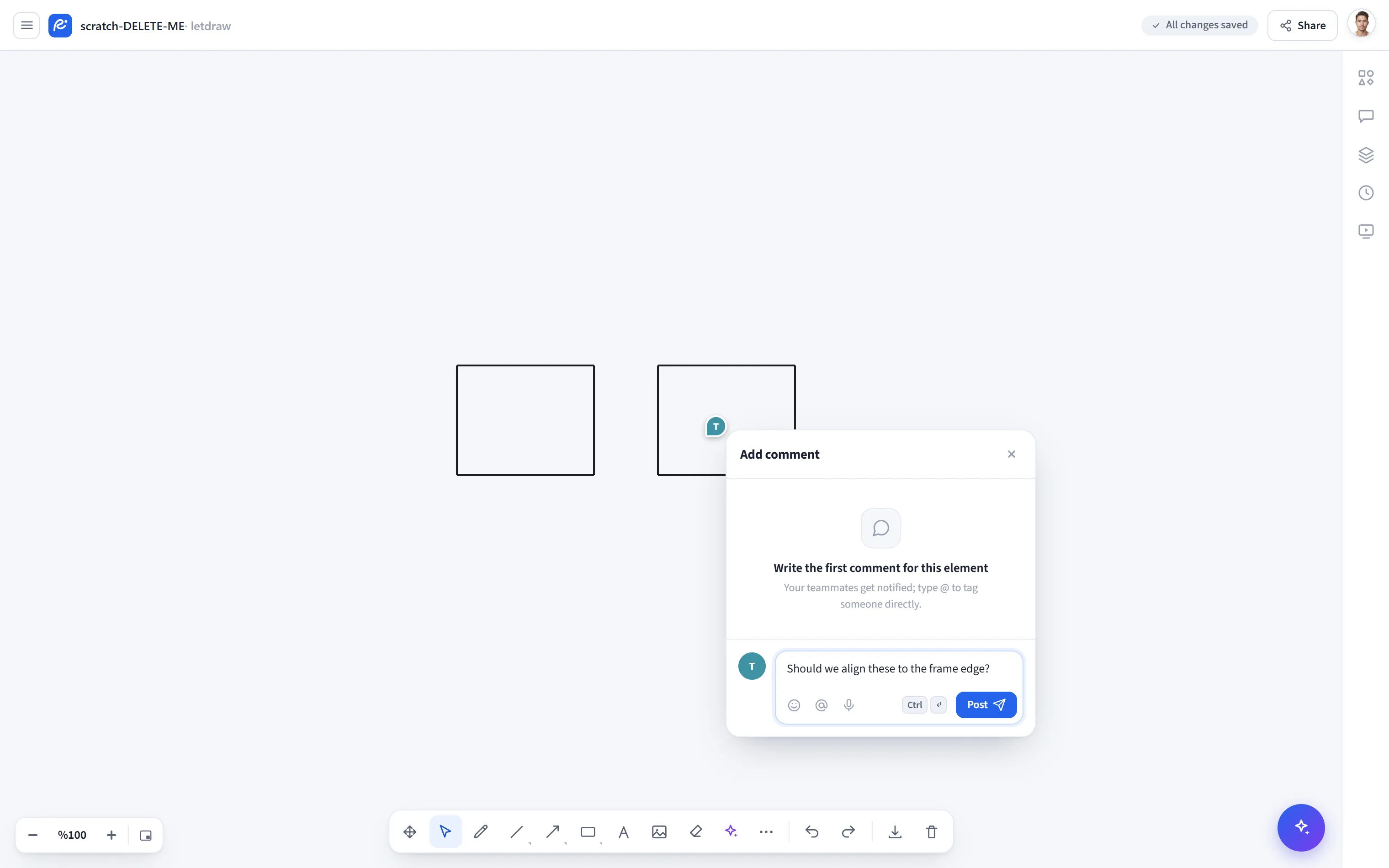Select the arrow connector tool
The image size is (1389, 868).
pyautogui.click(x=552, y=831)
